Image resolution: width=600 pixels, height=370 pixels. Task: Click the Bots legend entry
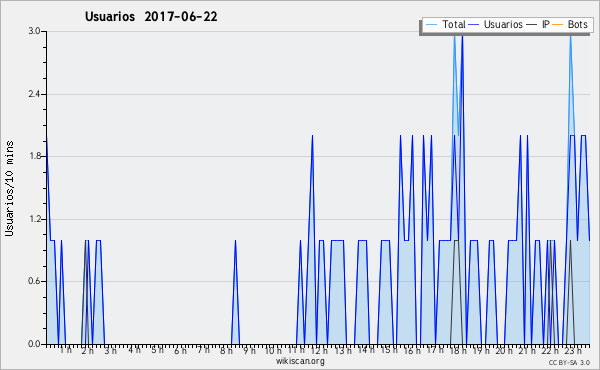pos(569,24)
